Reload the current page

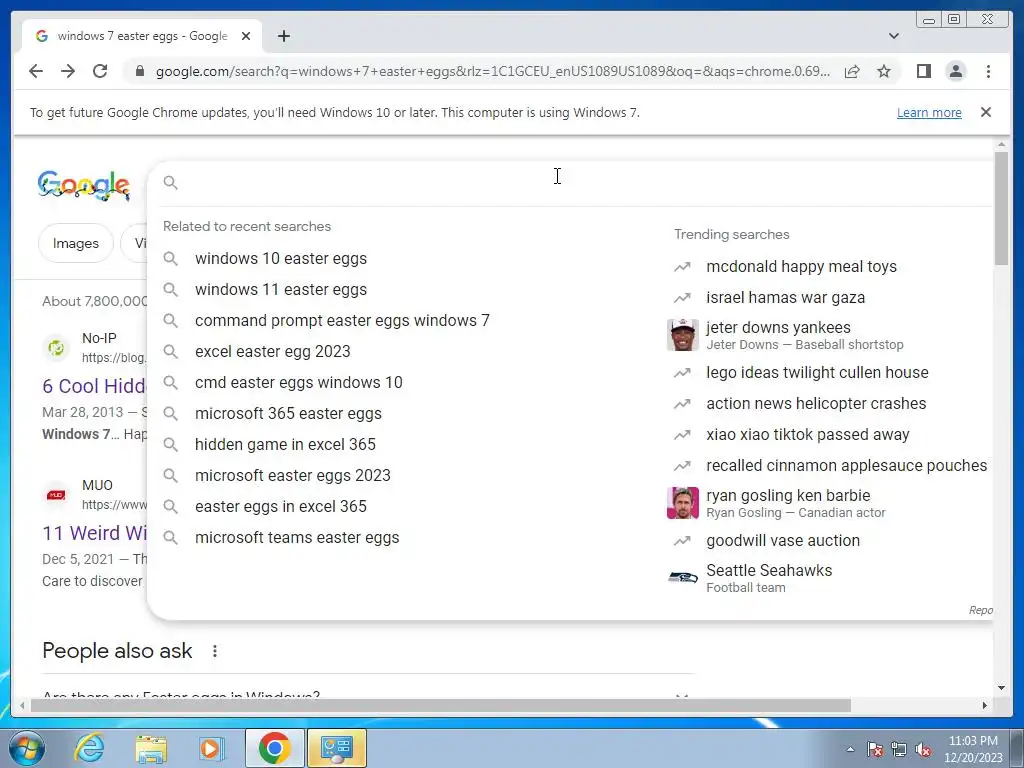[100, 71]
